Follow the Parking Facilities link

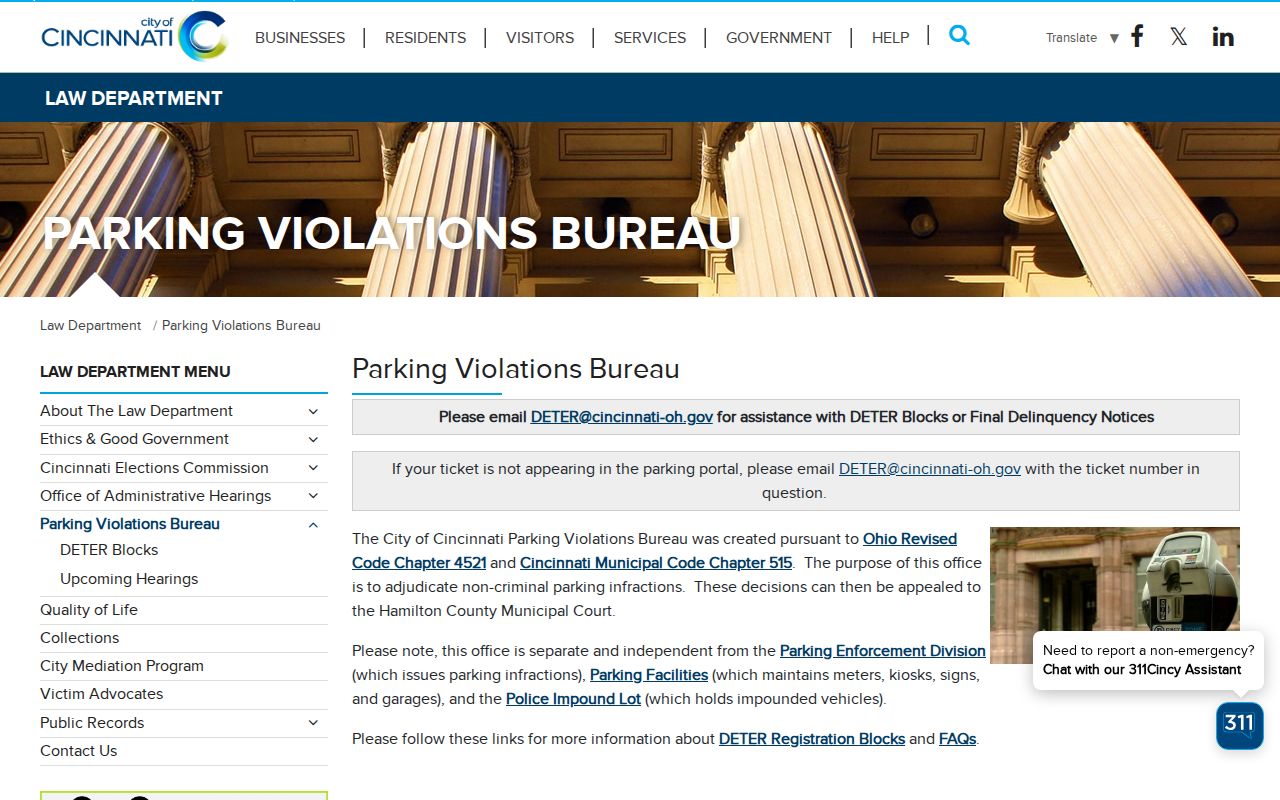(x=649, y=675)
